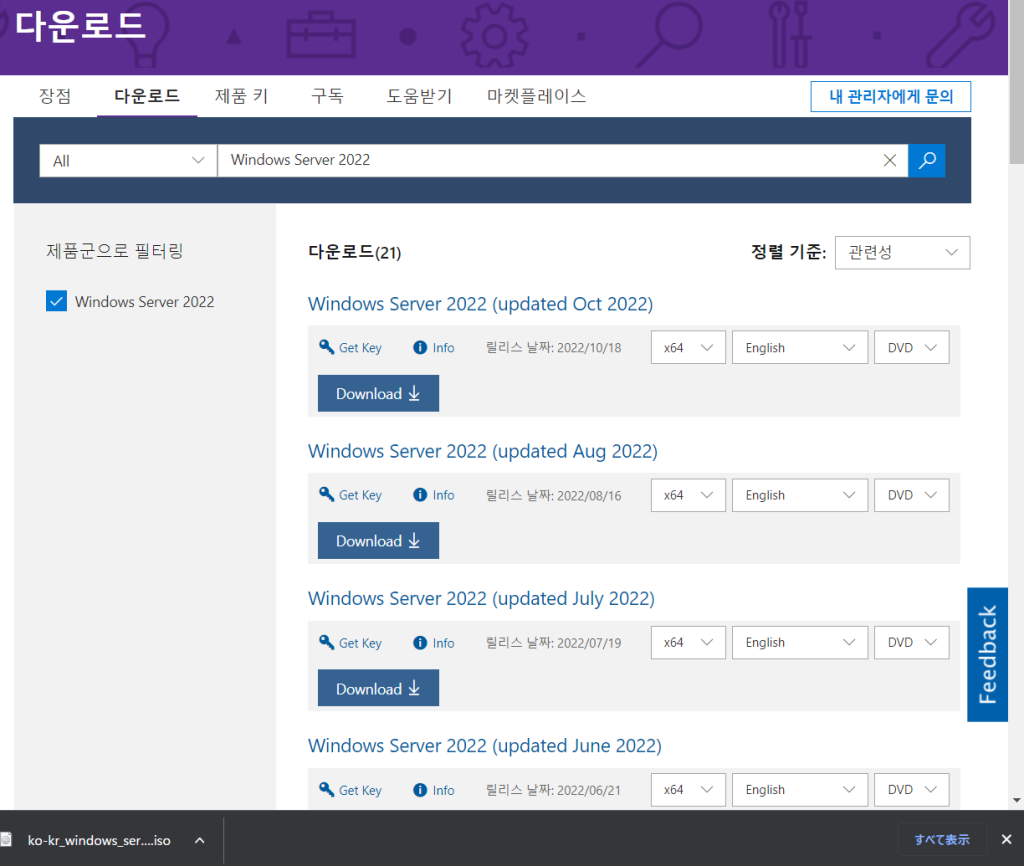
Task: Open the Feedback side panel
Action: pyautogui.click(x=987, y=654)
